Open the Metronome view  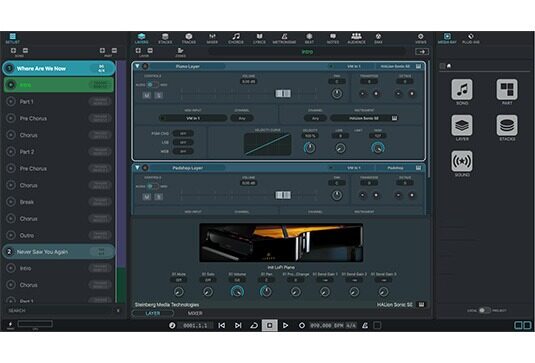pyautogui.click(x=284, y=38)
